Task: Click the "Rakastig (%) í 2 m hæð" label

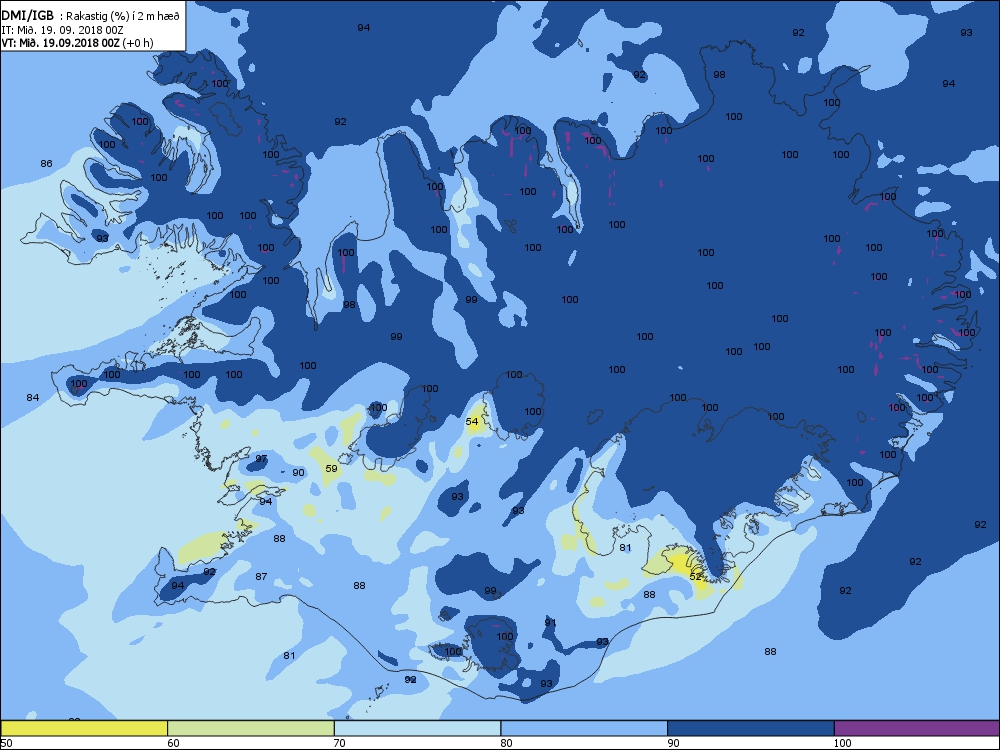Action: tap(124, 17)
